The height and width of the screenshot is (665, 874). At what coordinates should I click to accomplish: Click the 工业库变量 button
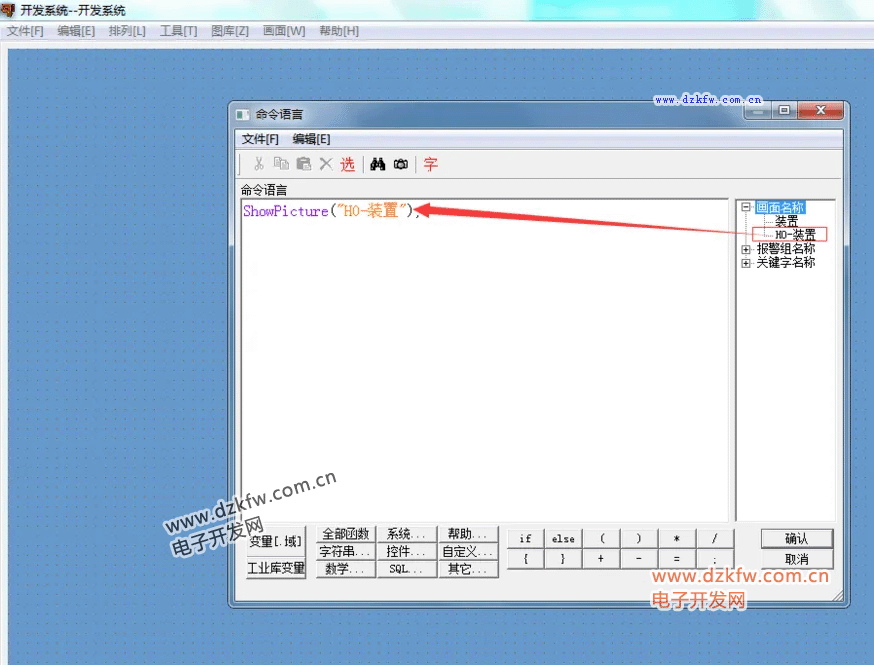[276, 568]
